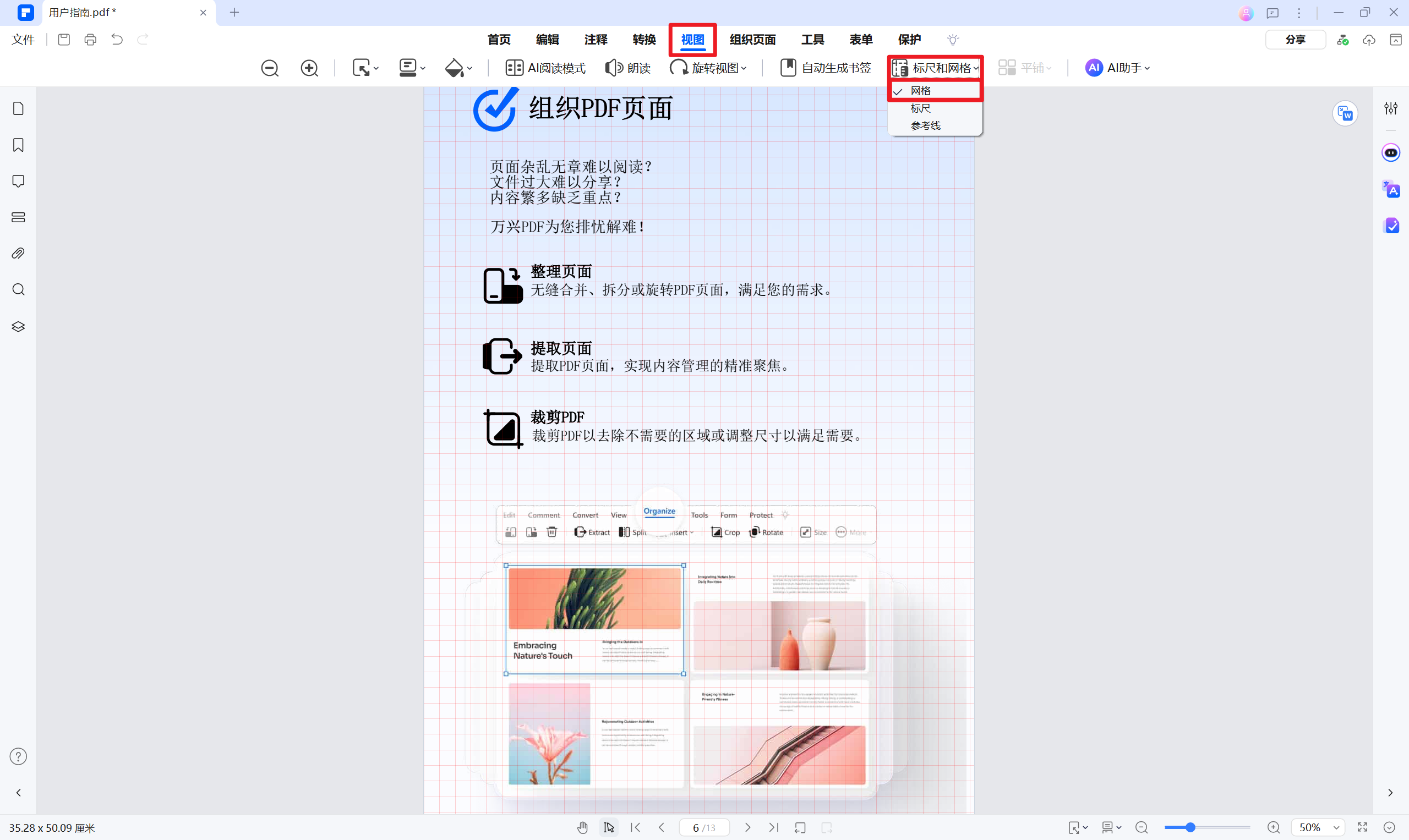Open the annotations panel in the left sidebar
The width and height of the screenshot is (1409, 840).
tap(18, 180)
